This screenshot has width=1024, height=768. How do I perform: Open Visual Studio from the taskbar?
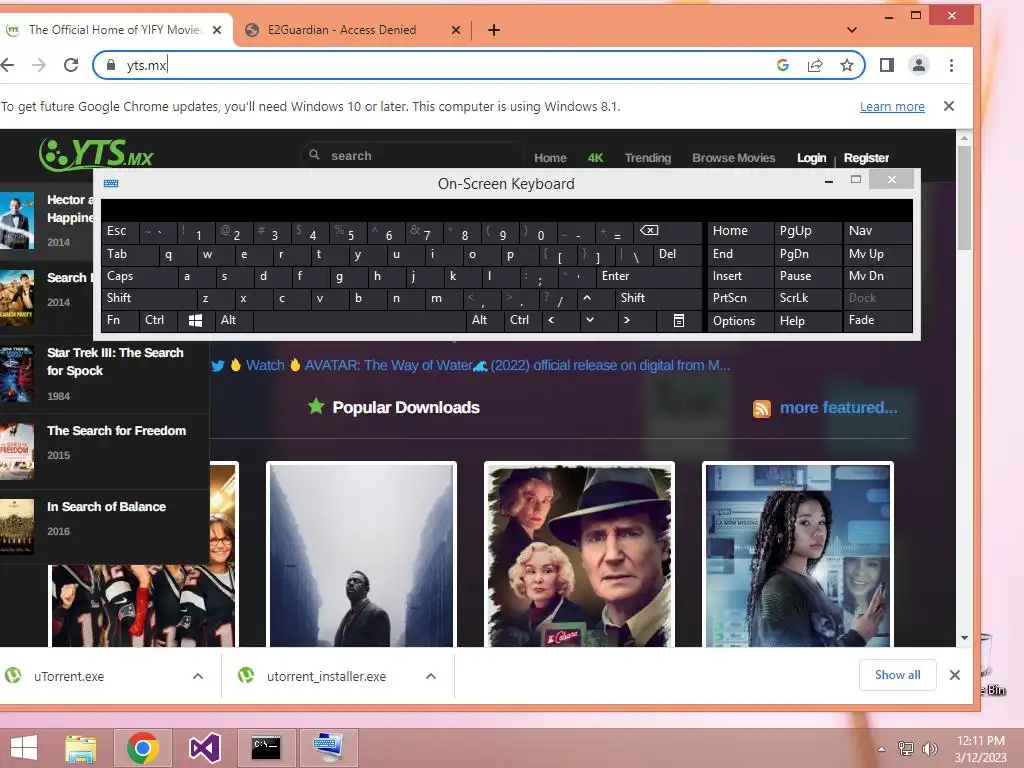click(x=204, y=748)
